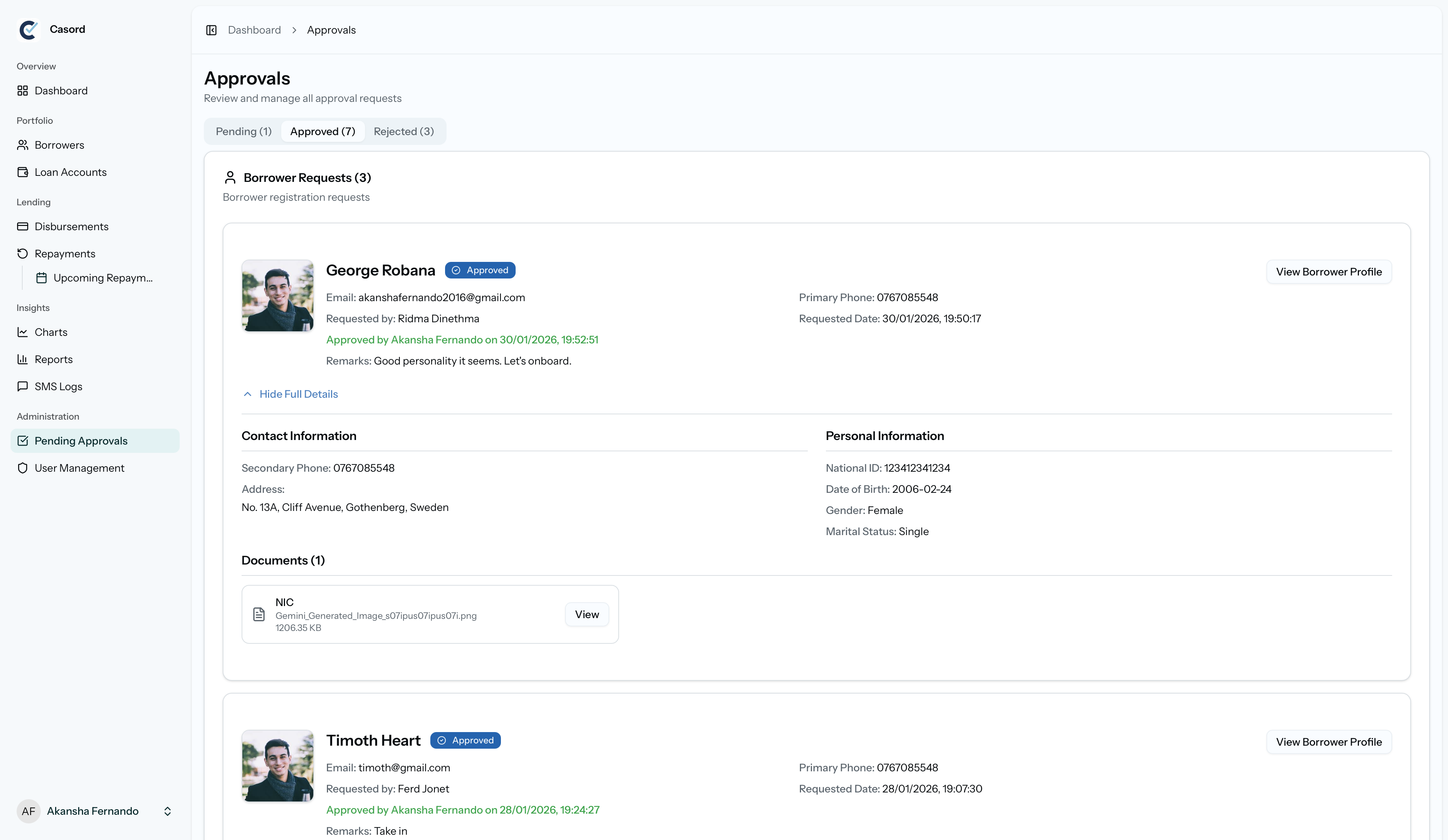This screenshot has width=1448, height=840.
Task: Expand Akansha Fernando account switcher chevrons
Action: (x=167, y=811)
